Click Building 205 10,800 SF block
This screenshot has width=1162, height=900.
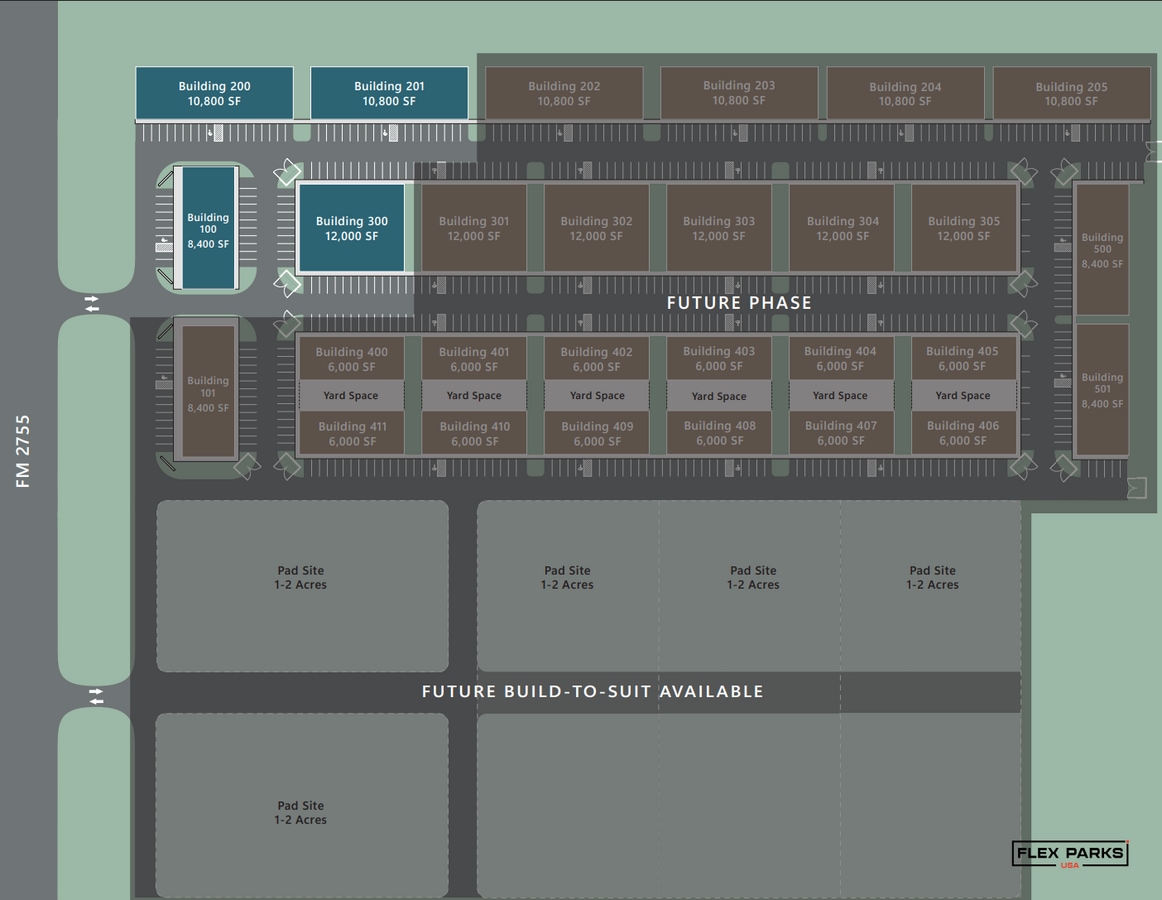[1072, 93]
